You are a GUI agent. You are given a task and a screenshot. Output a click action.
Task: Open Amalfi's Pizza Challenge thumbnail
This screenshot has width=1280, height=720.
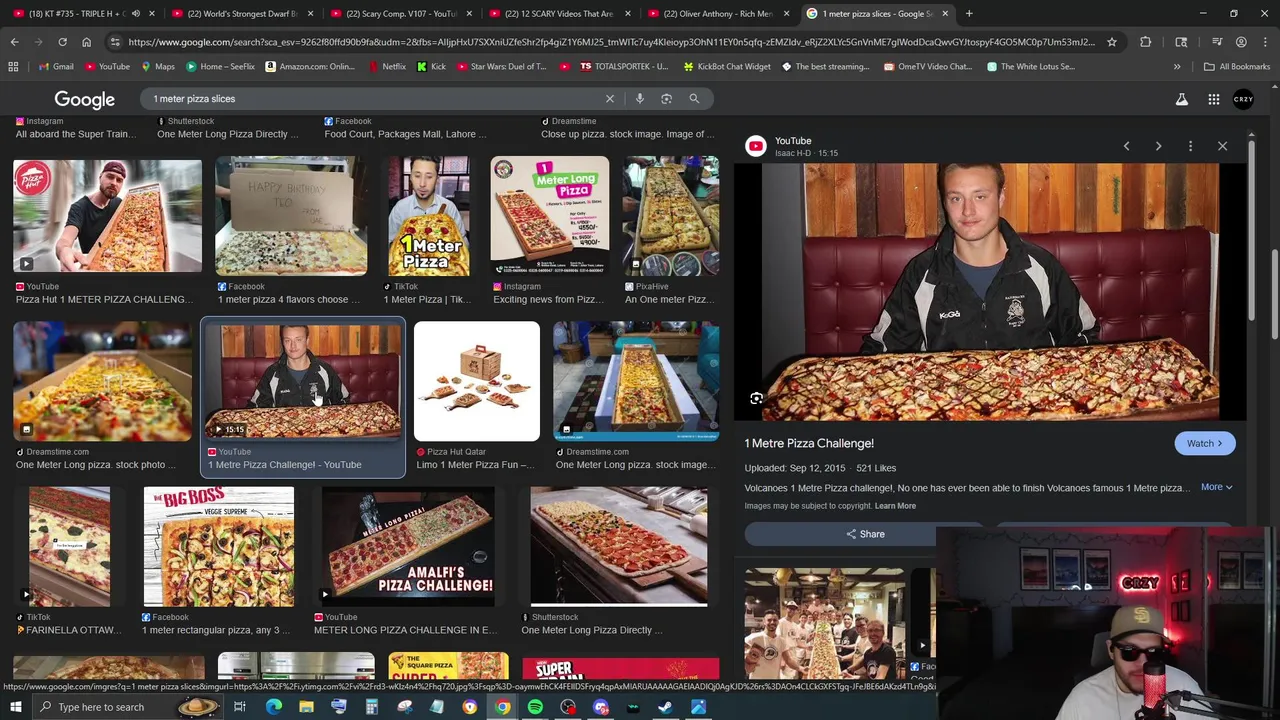point(408,547)
